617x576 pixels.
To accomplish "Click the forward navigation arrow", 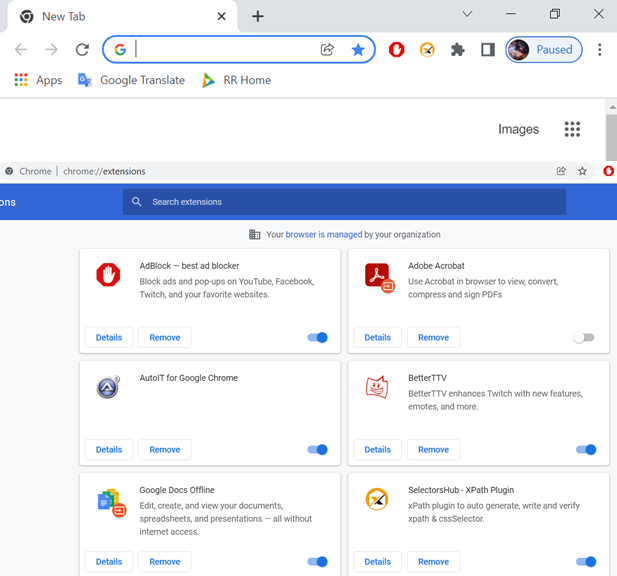I will 52,50.
